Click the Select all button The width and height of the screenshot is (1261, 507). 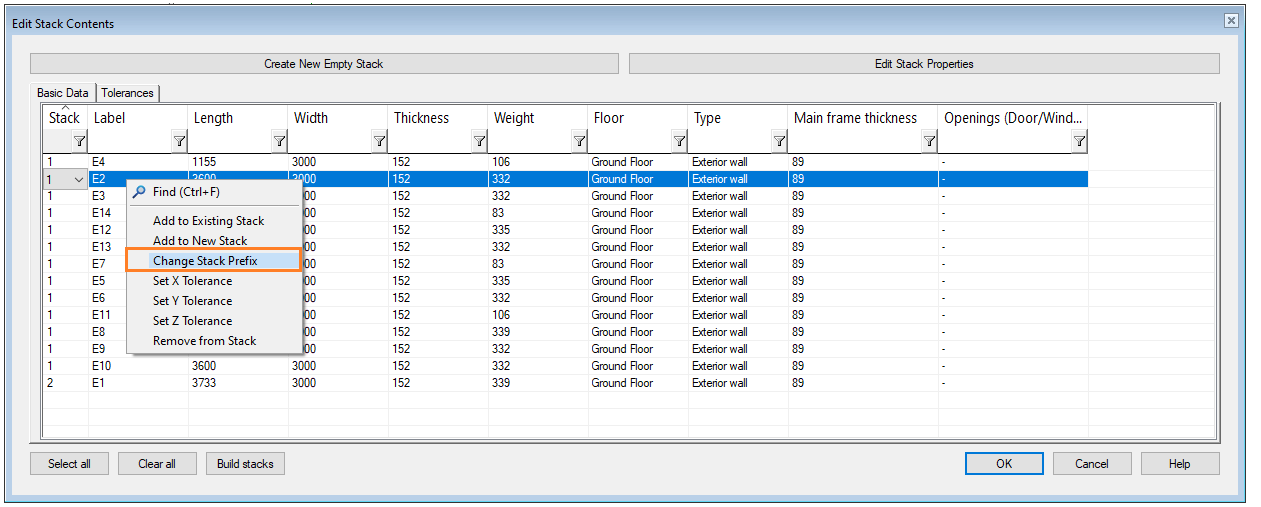coord(69,464)
